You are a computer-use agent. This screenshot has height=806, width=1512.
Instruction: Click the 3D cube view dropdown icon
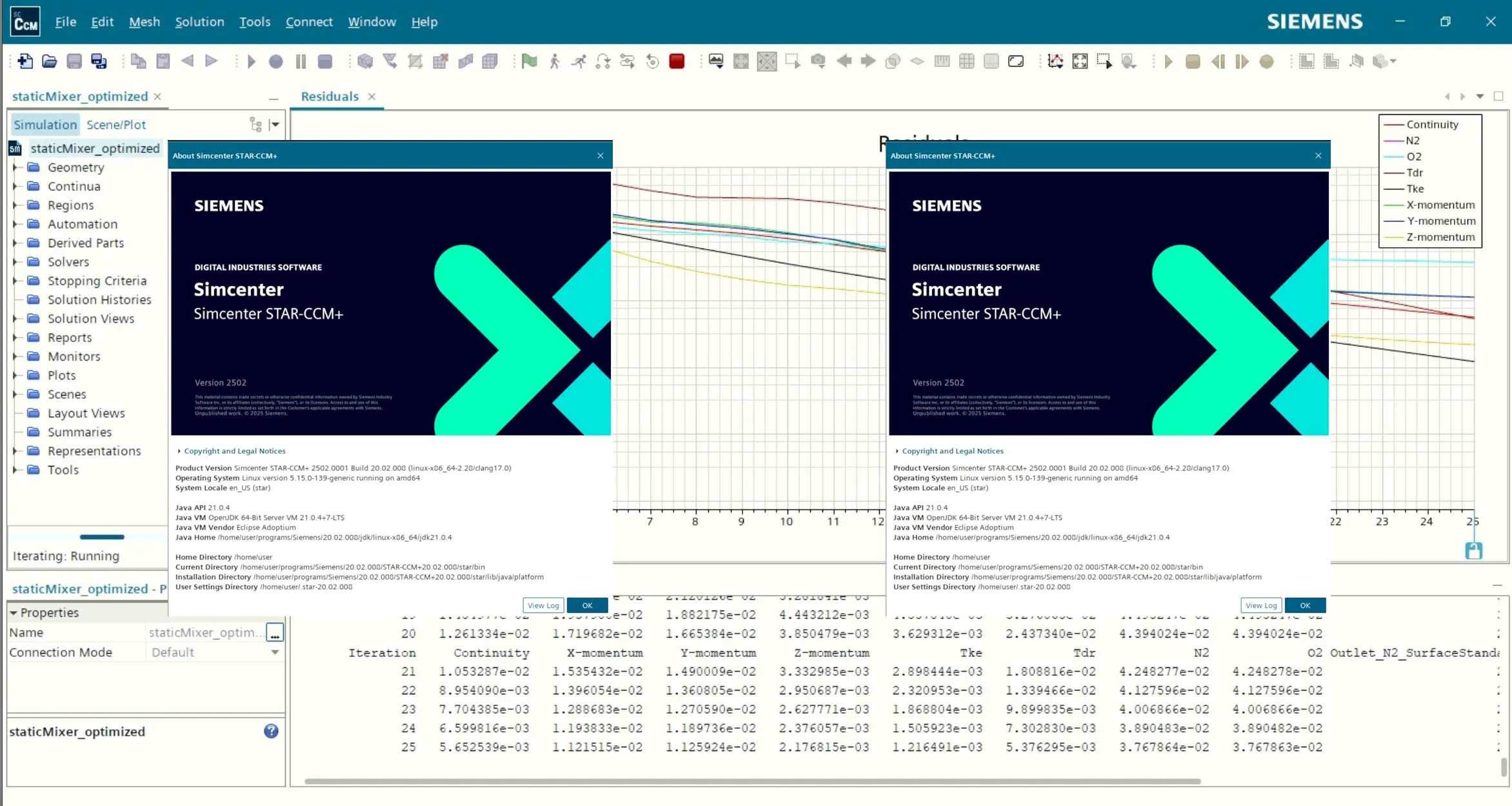[1384, 61]
